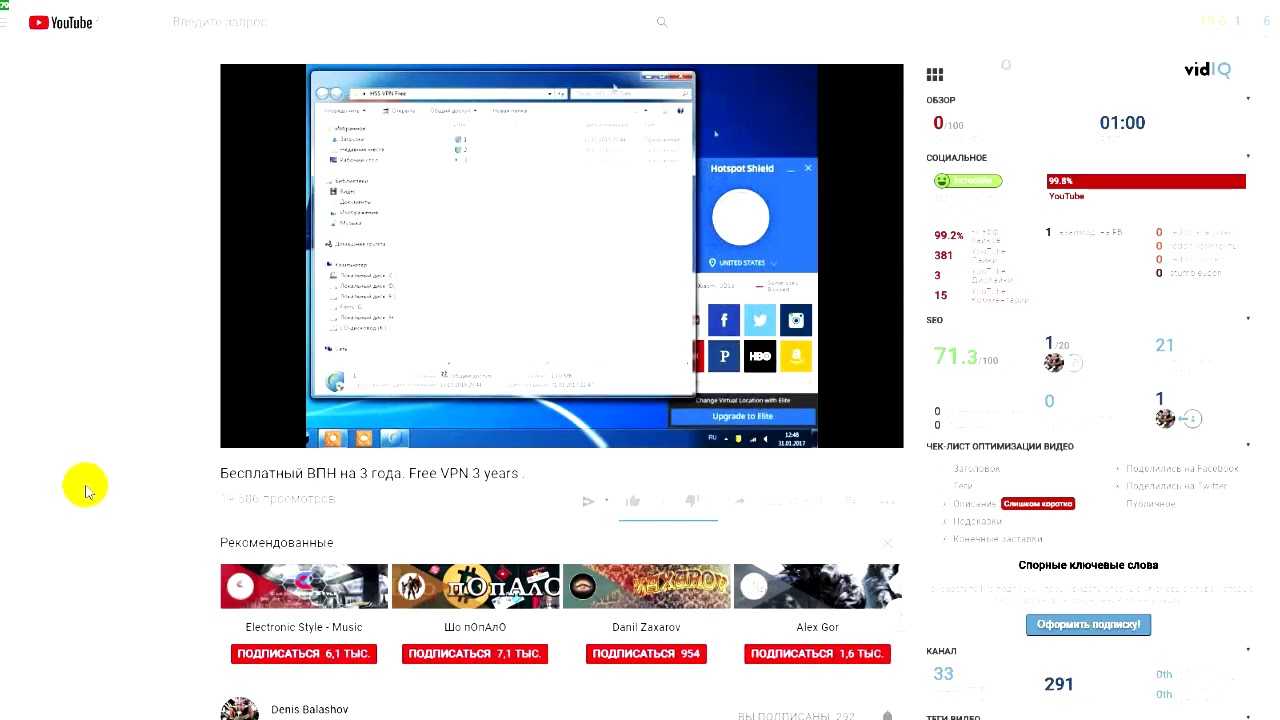The image size is (1280, 720).
Task: Open the YouTube home logo
Action: click(61, 22)
